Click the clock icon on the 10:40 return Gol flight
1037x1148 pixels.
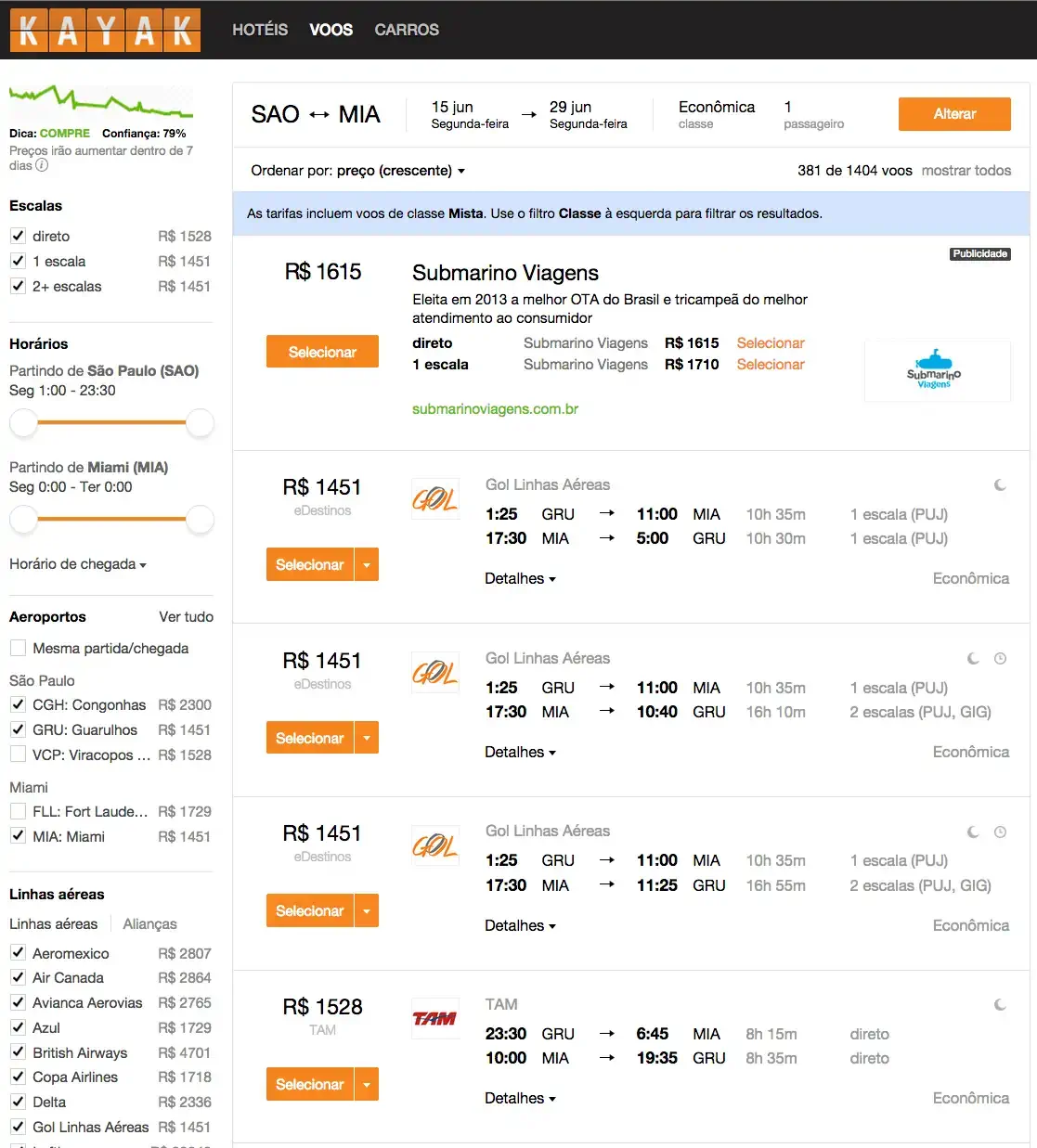tap(1000, 658)
